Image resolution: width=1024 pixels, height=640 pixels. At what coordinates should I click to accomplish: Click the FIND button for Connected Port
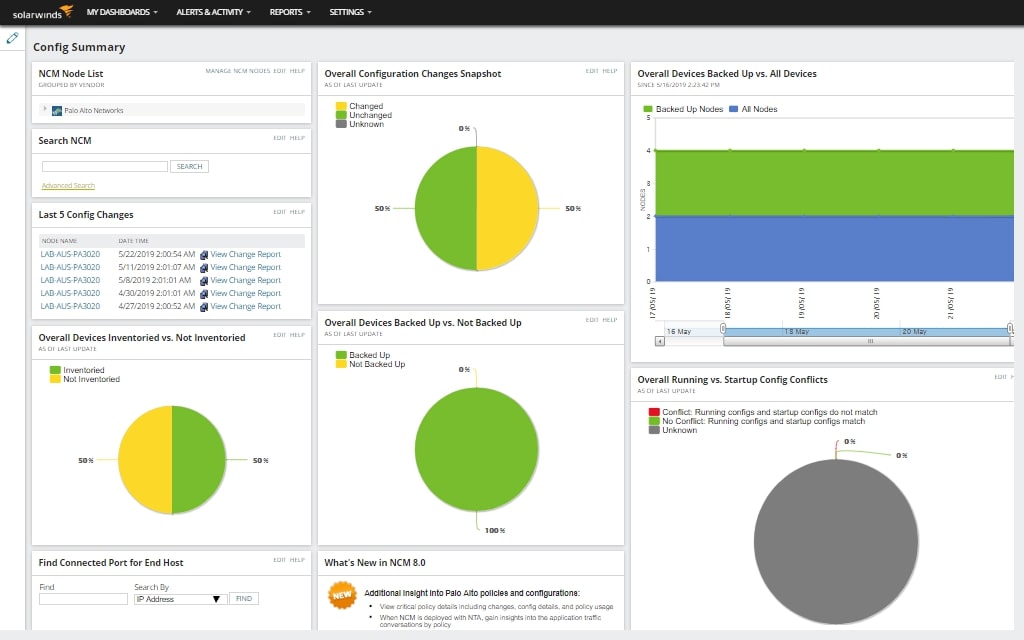pyautogui.click(x=244, y=597)
